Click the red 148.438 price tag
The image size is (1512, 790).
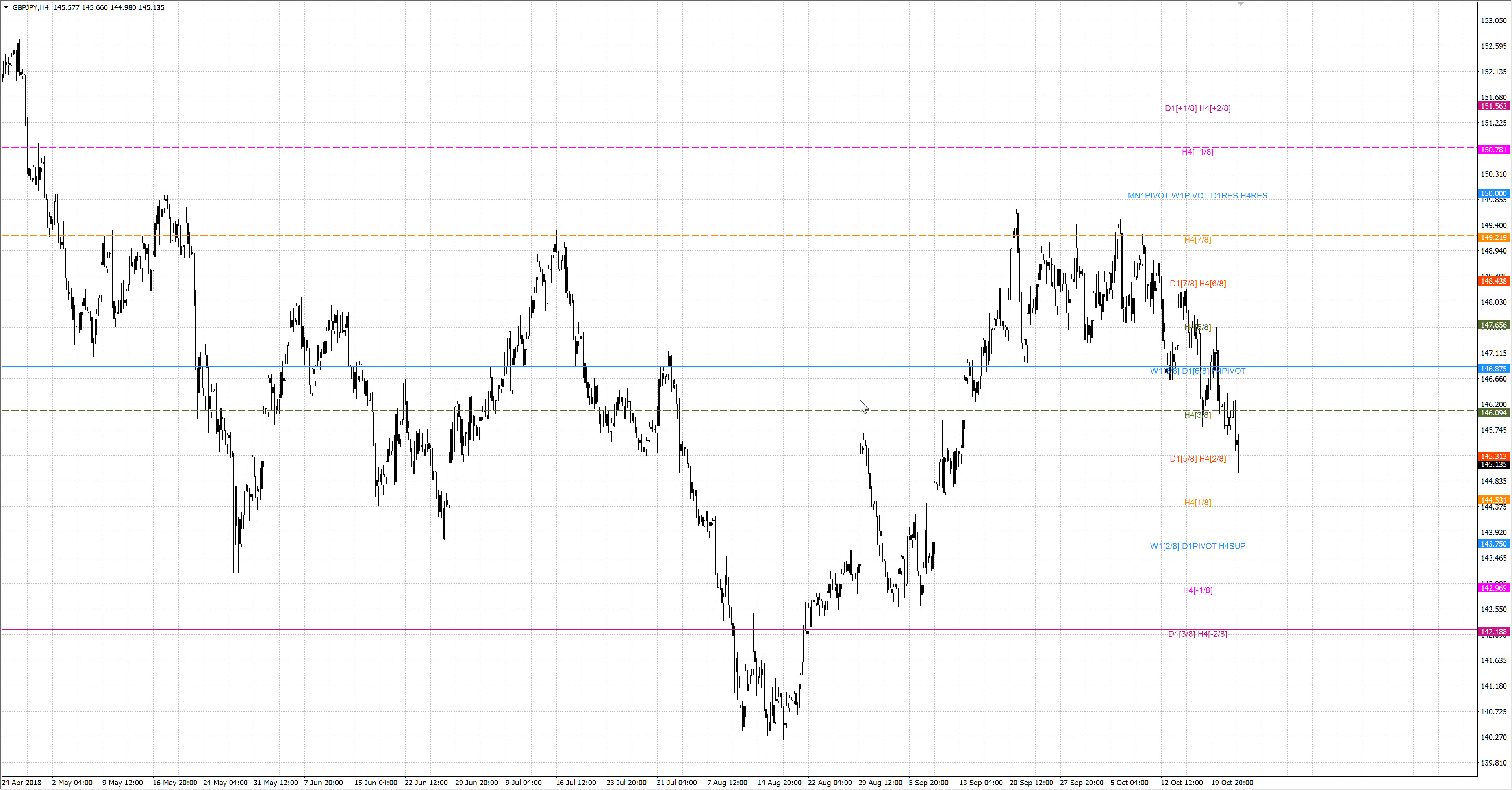(1493, 282)
